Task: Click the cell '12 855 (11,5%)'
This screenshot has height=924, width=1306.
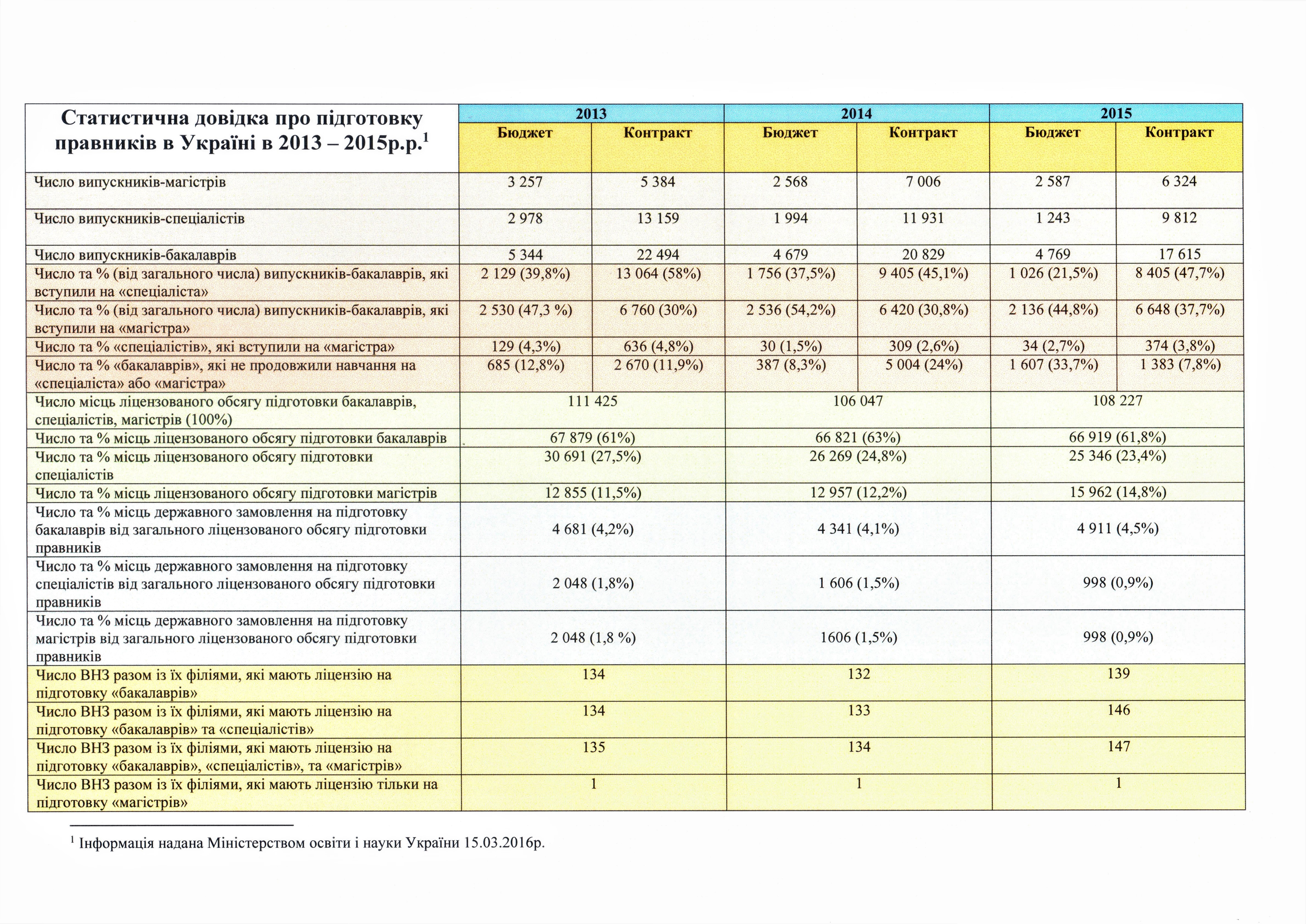Action: pyautogui.click(x=593, y=493)
